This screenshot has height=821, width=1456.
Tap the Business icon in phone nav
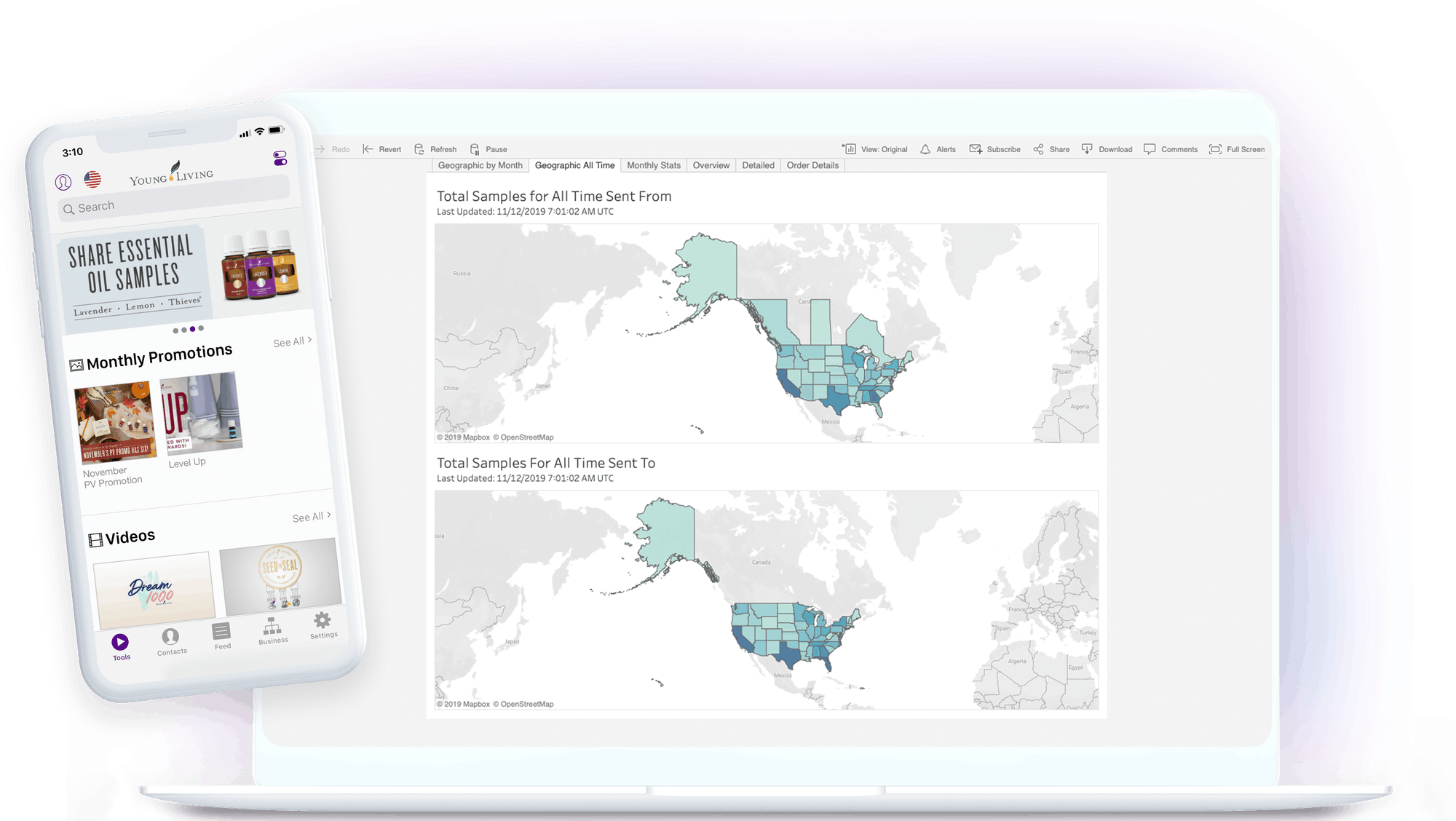[x=272, y=626]
